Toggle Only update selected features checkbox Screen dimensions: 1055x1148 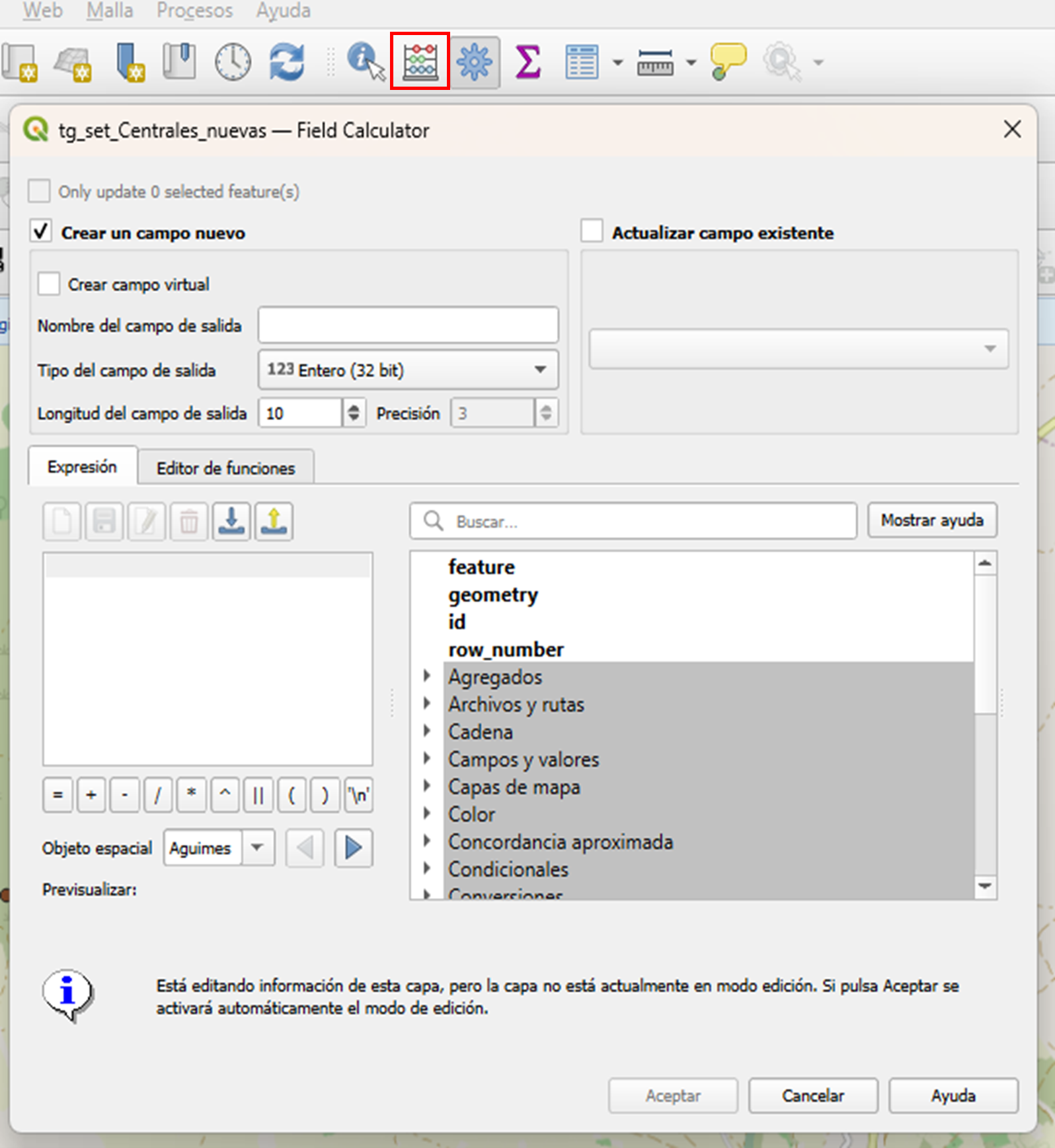tap(39, 191)
